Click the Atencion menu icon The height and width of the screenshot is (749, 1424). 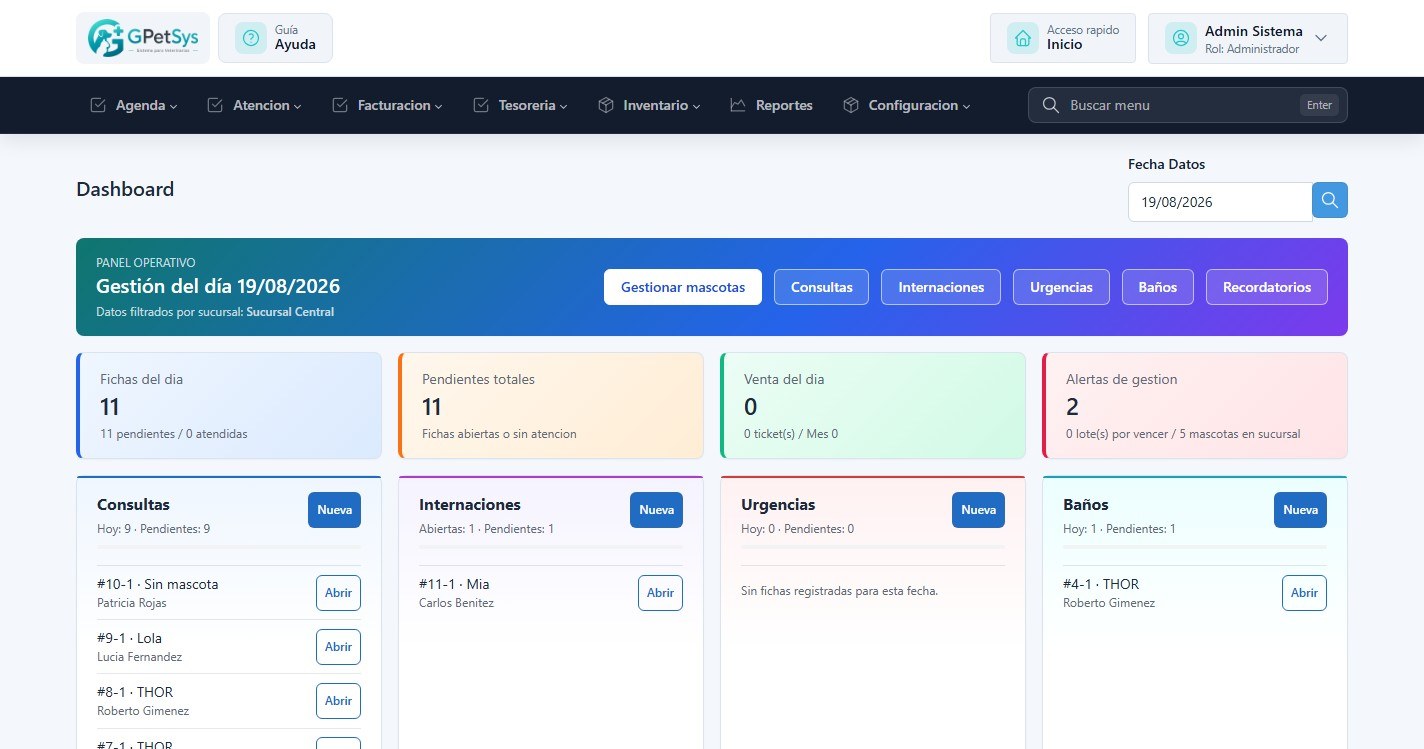coord(215,105)
